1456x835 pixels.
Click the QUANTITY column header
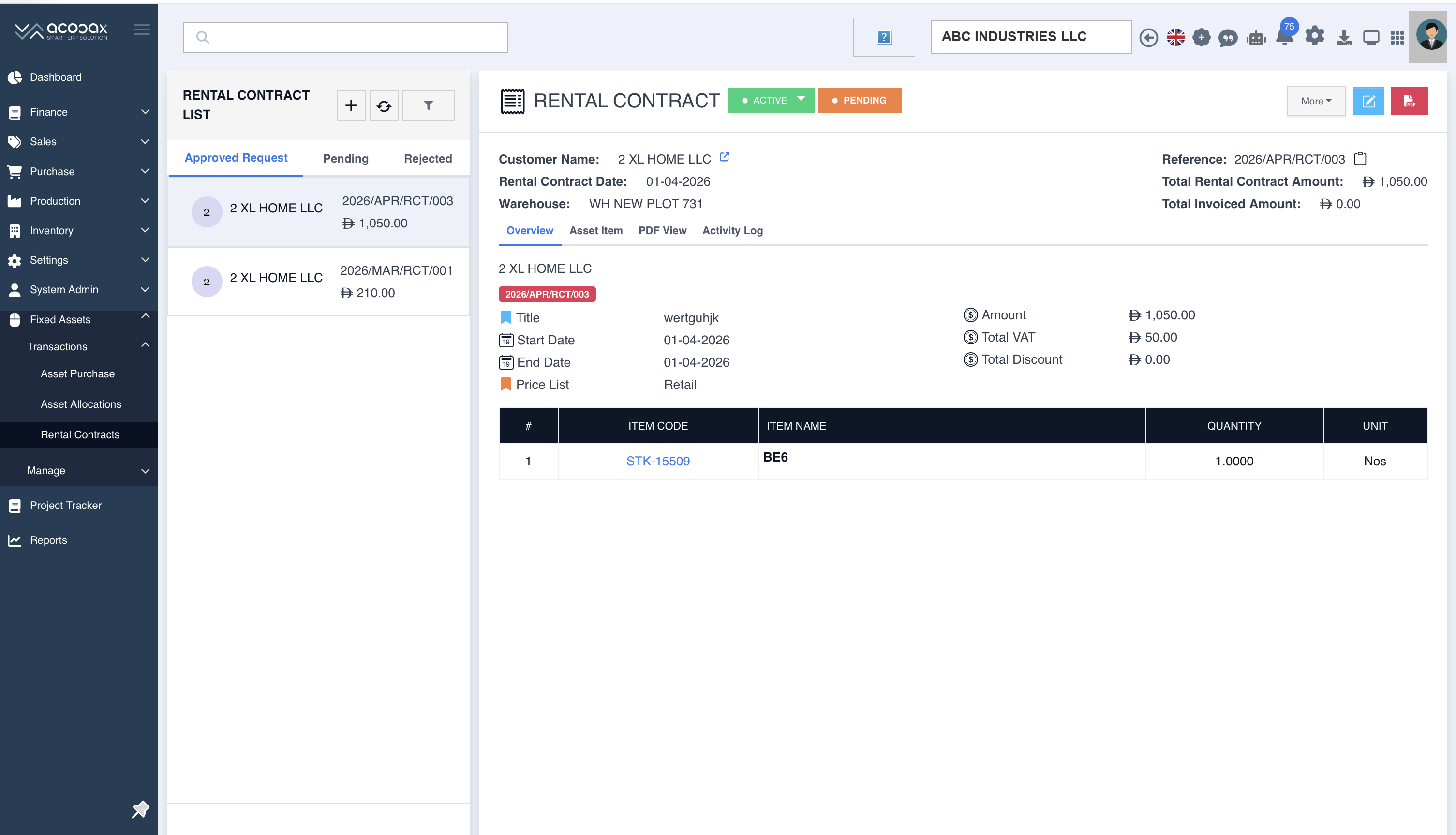pyautogui.click(x=1233, y=426)
